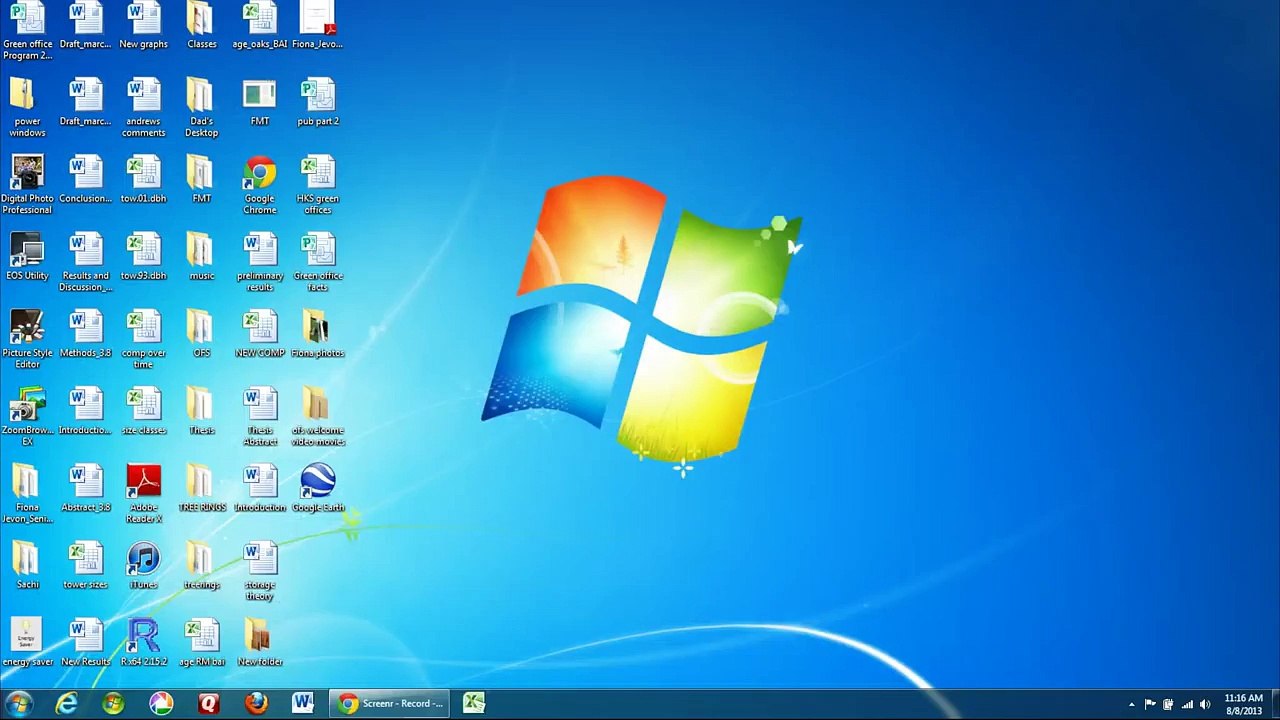Open the OFS folder
Image resolution: width=1280 pixels, height=720 pixels.
pos(201,334)
